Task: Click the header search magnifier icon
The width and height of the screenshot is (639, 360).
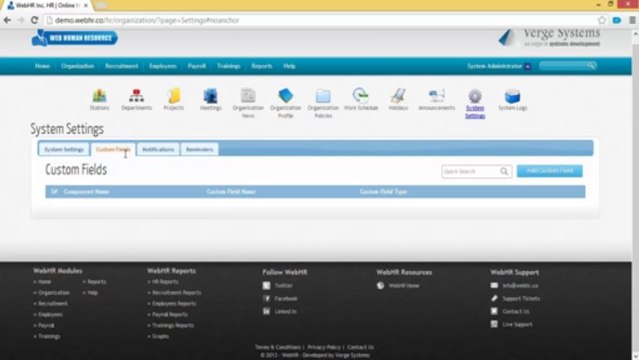Action: (591, 65)
